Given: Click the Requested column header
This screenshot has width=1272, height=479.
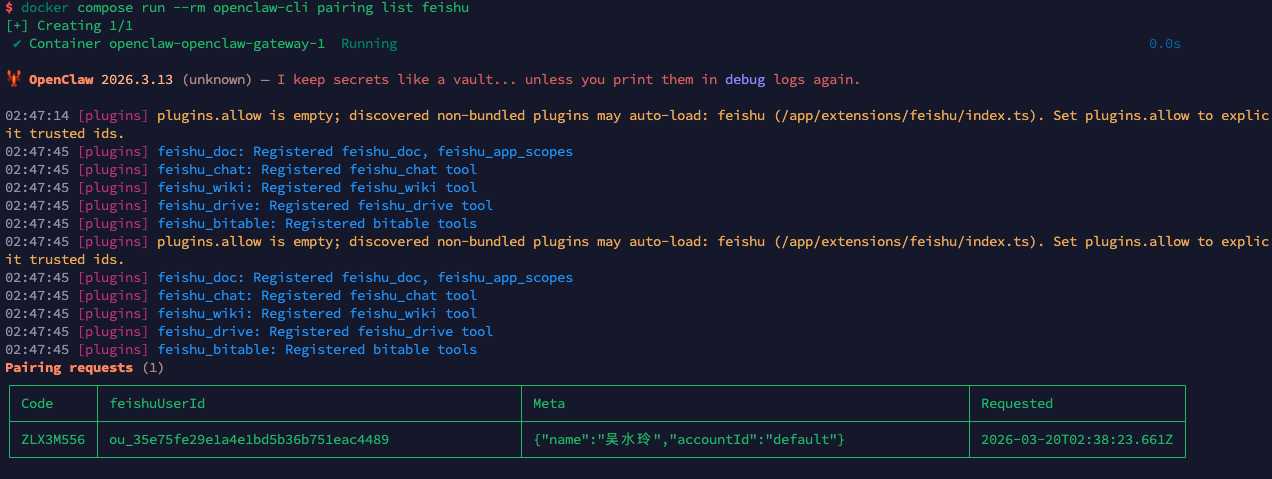Looking at the screenshot, I should click(x=1017, y=403).
